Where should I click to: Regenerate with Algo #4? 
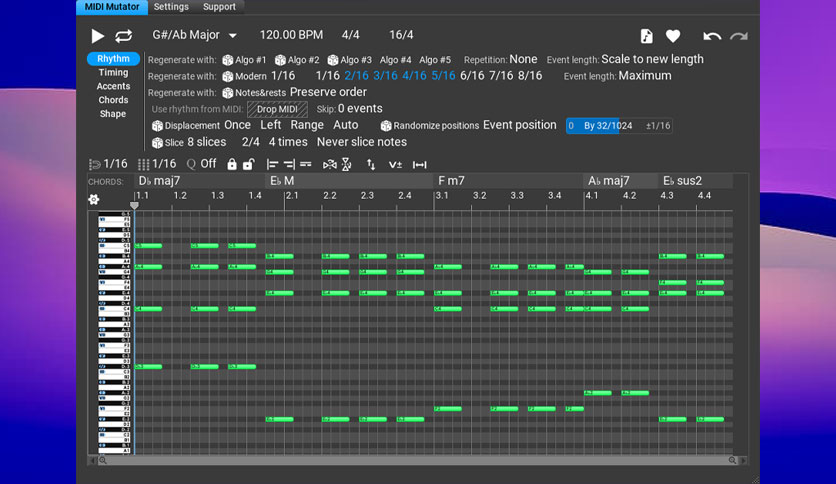coord(396,60)
